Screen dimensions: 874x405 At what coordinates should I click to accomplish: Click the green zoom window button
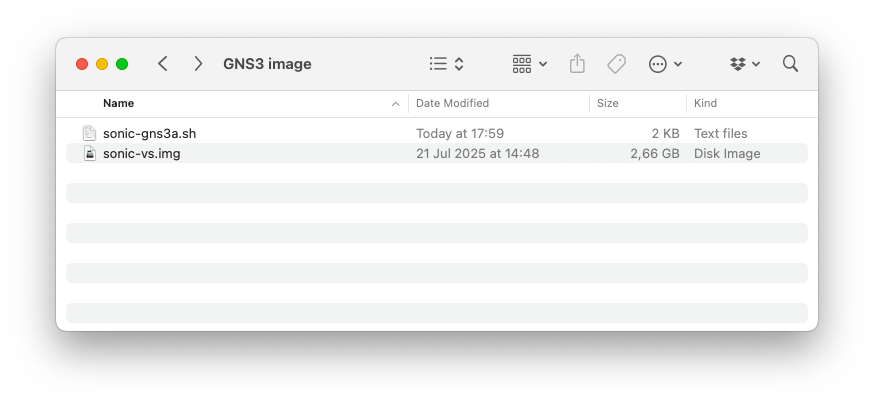122,64
